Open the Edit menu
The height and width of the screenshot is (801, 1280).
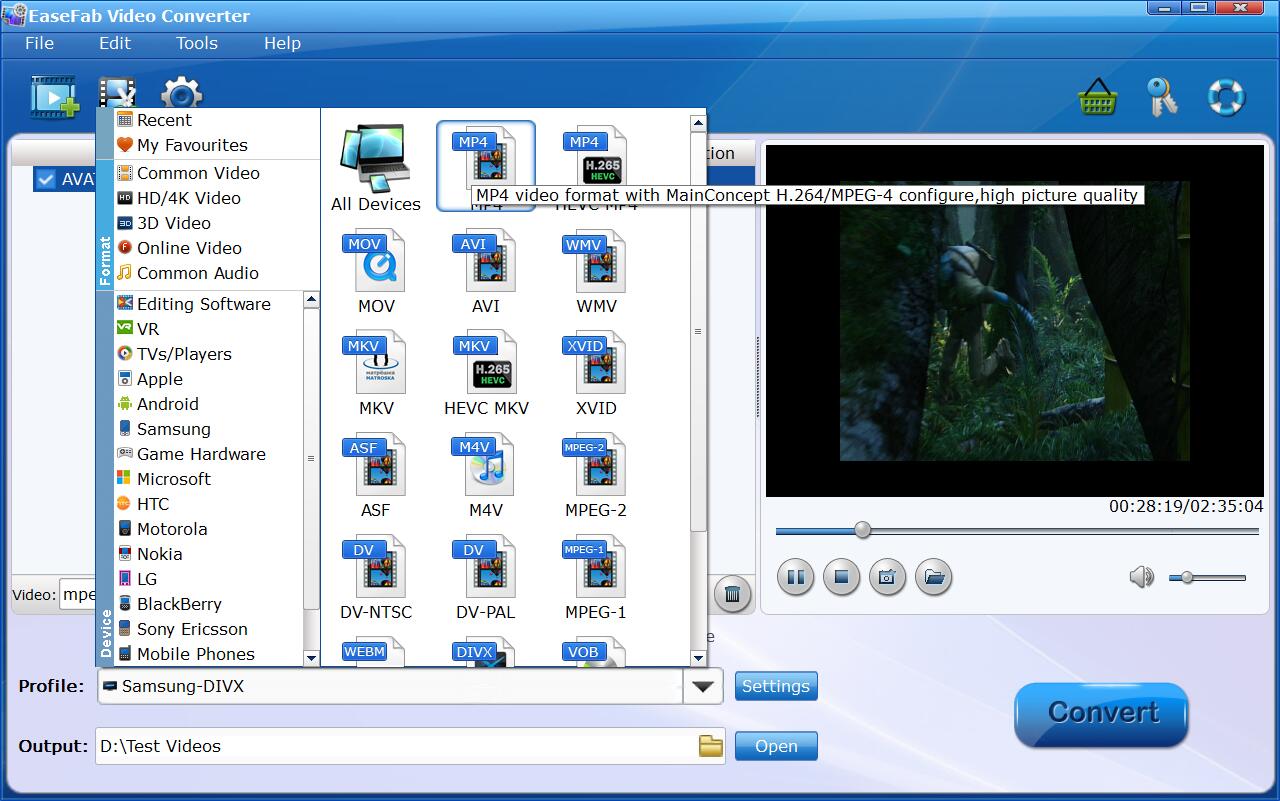(115, 43)
